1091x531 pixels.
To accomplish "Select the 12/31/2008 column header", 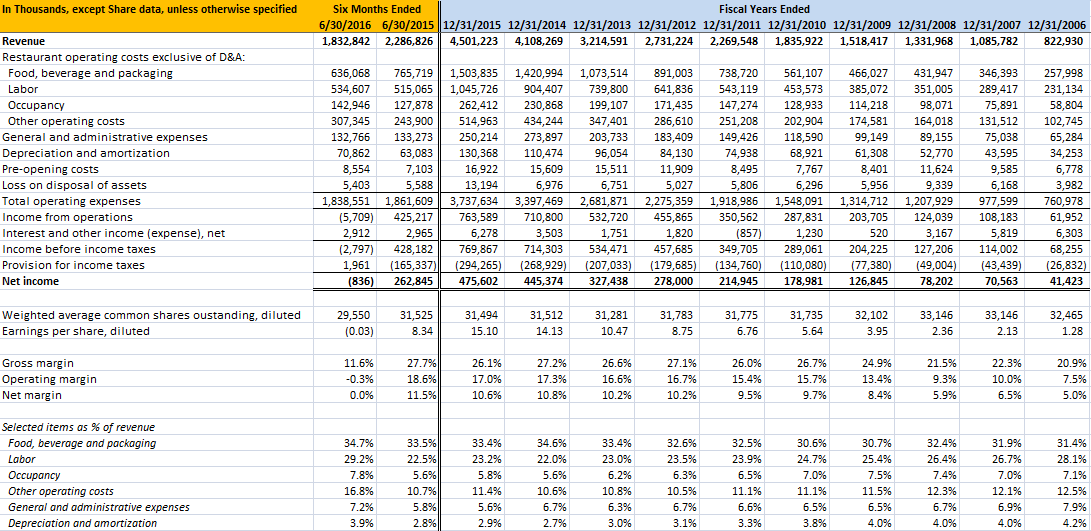I will (x=927, y=25).
